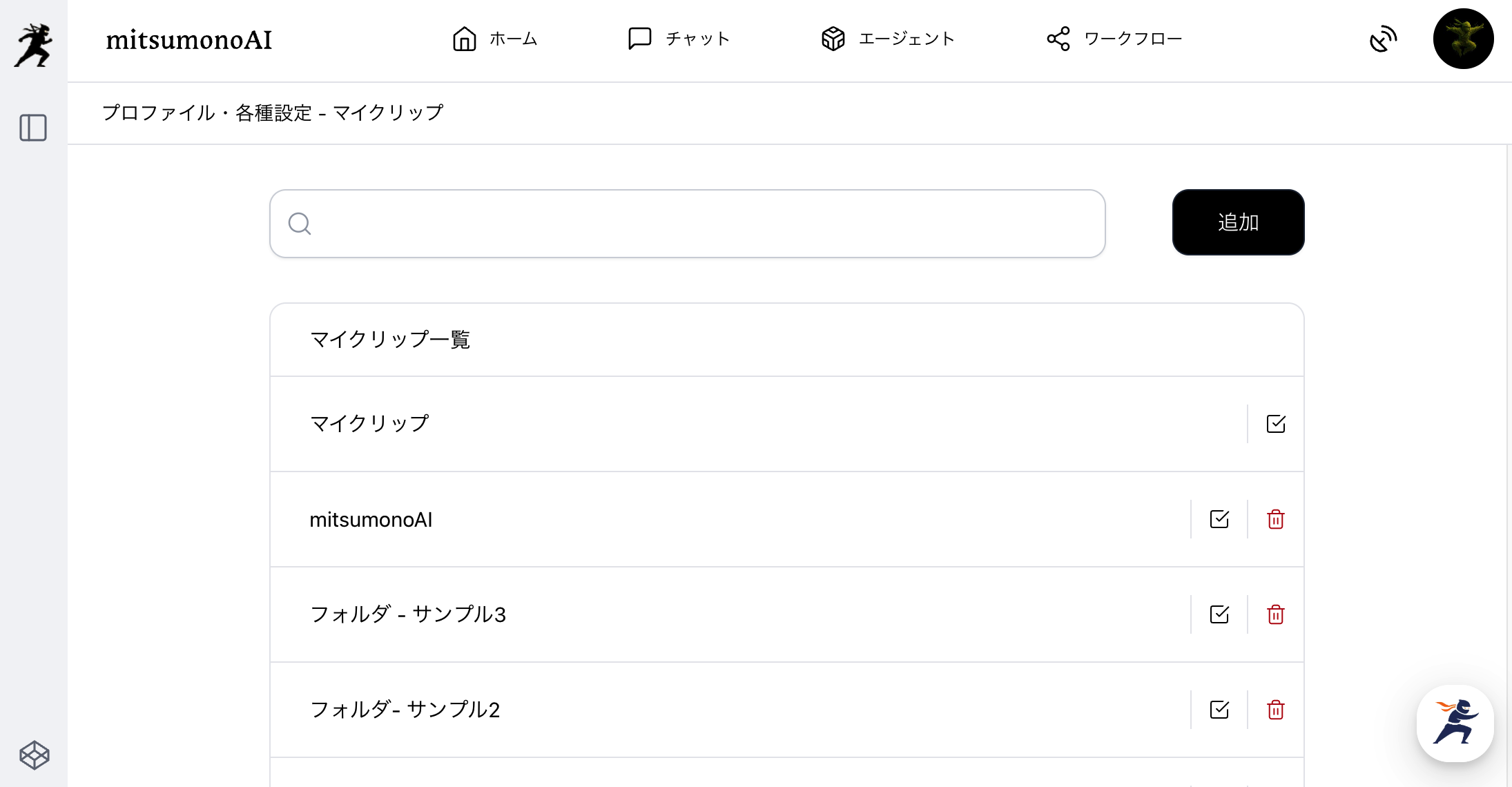Open the floating ninja assistant button
The image size is (1512, 787).
(x=1455, y=723)
